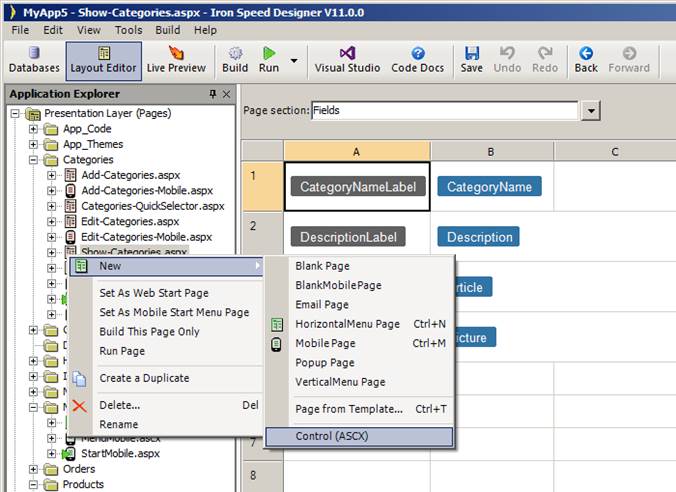The image size is (676, 492).
Task: Collapse the Products folder
Action: pos(33,485)
